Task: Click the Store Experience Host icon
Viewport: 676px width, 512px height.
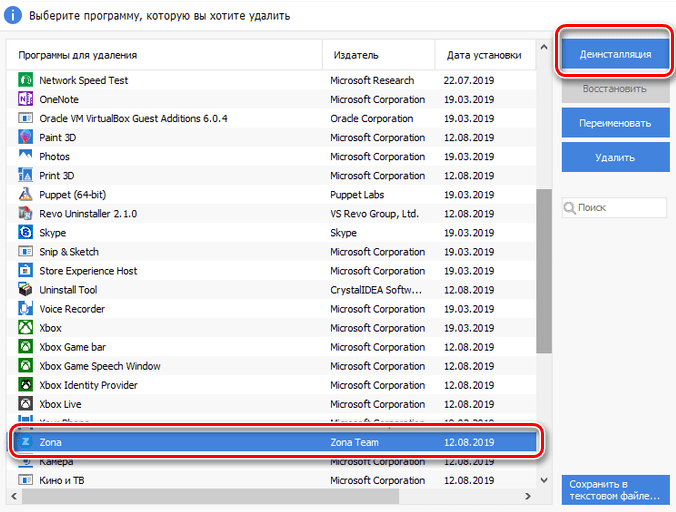Action: point(25,270)
